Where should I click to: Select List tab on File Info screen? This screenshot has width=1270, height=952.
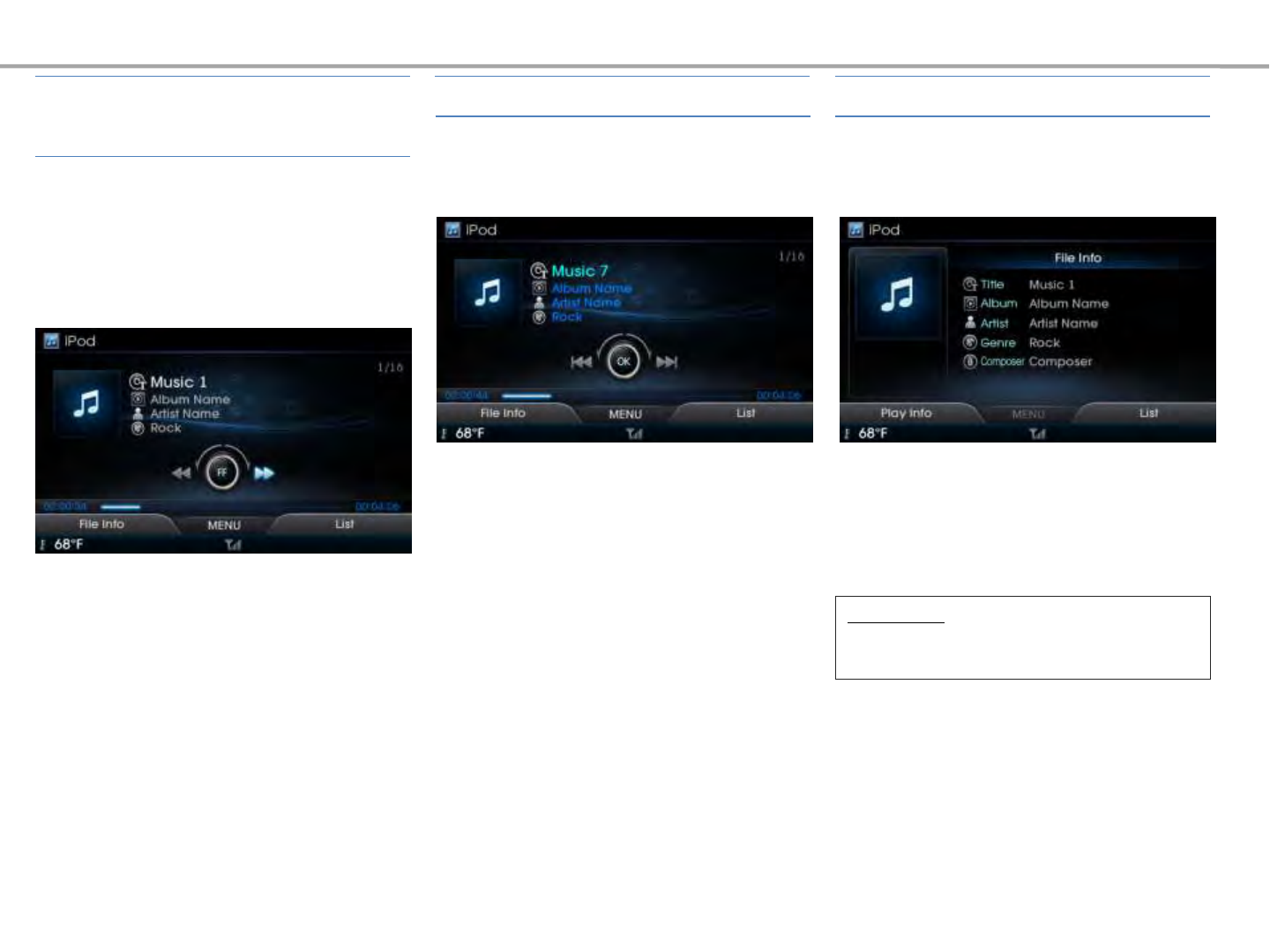click(x=1148, y=413)
